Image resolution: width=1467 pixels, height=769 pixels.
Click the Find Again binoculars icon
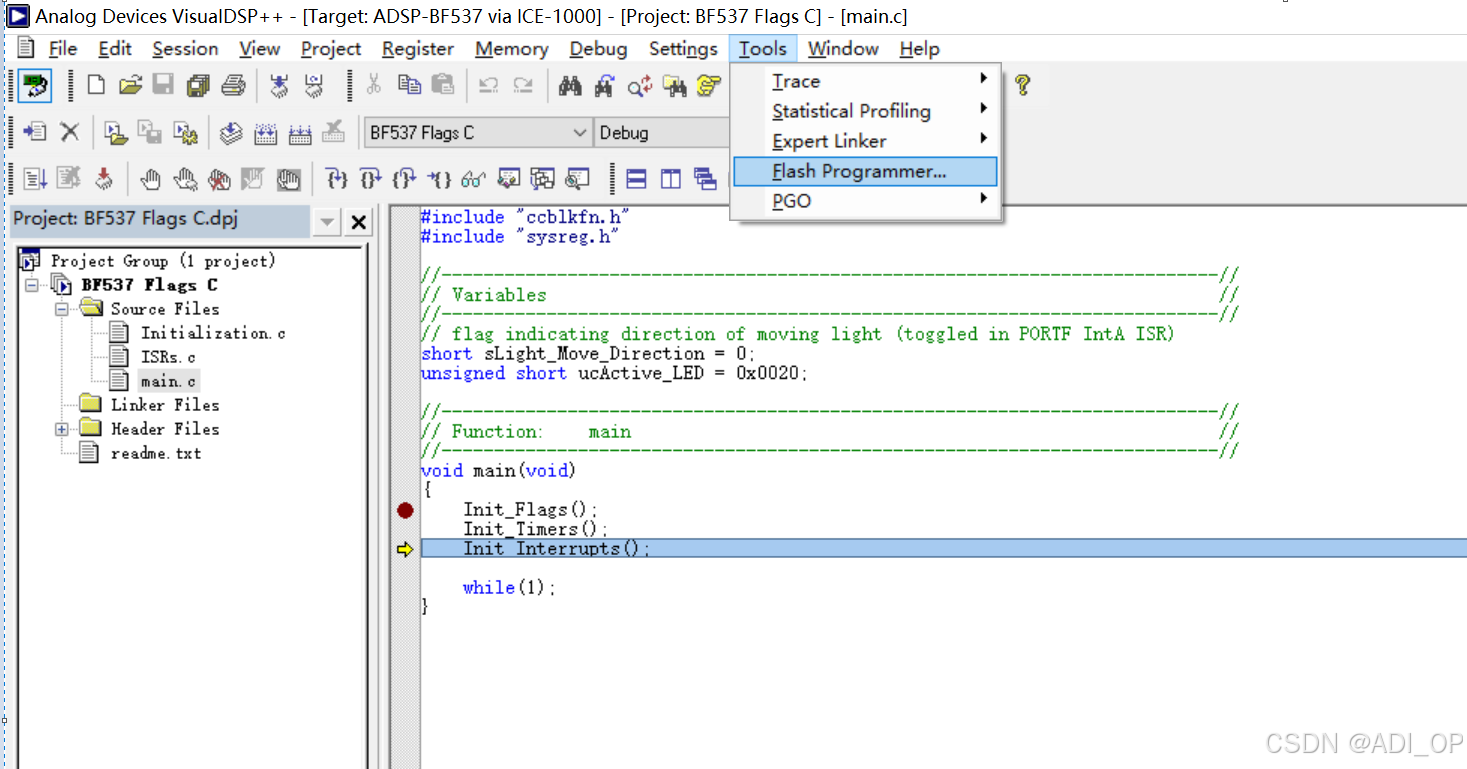coord(604,86)
